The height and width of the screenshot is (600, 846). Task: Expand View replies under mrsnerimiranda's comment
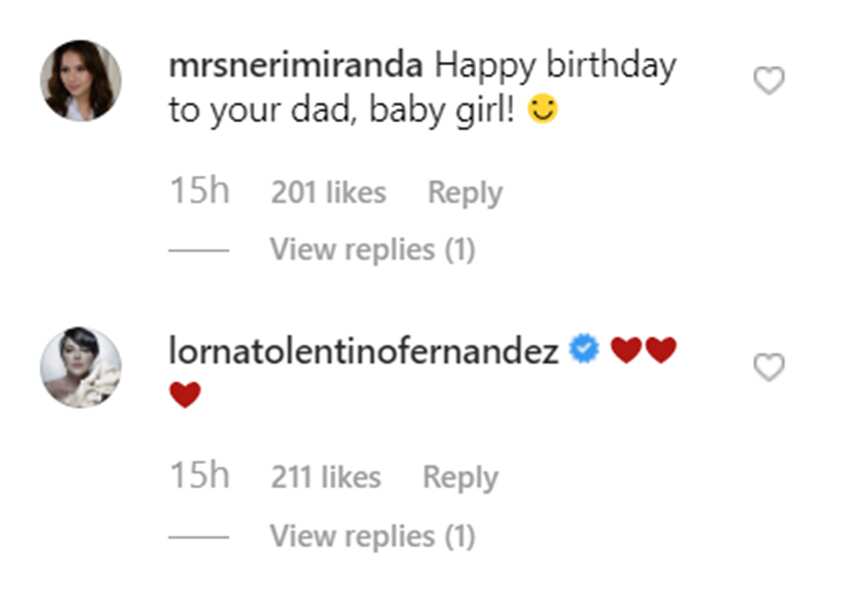(x=372, y=250)
